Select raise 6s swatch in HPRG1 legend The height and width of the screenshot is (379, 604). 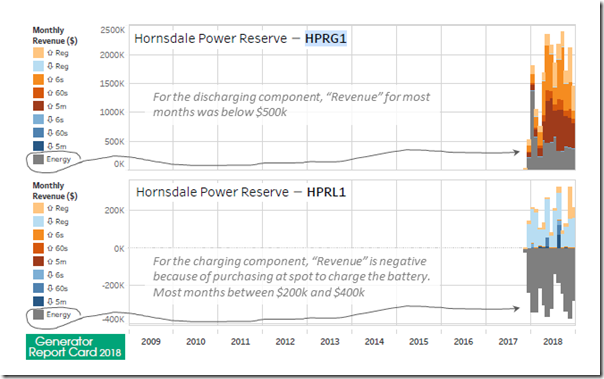pos(39,79)
